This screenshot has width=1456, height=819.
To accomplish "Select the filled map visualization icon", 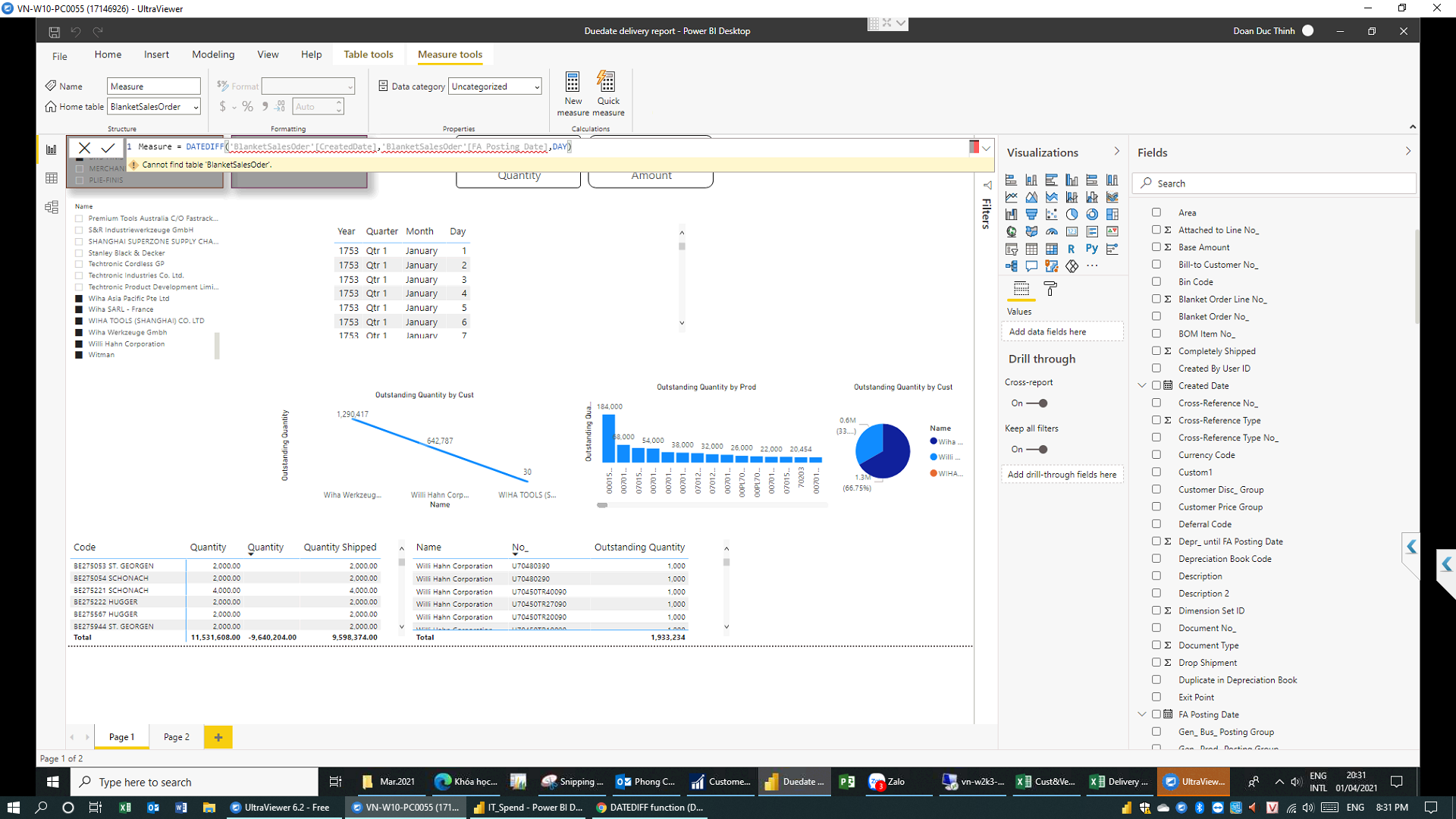I will click(x=1031, y=231).
